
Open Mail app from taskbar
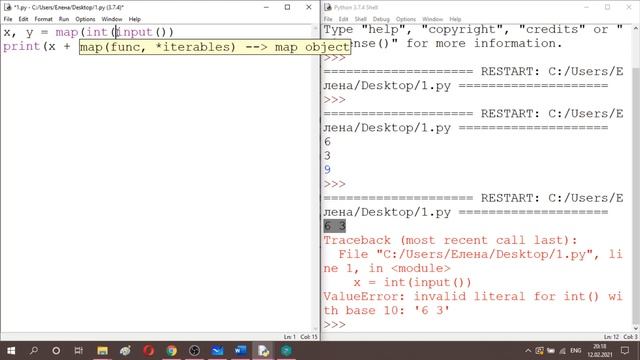(x=217, y=351)
